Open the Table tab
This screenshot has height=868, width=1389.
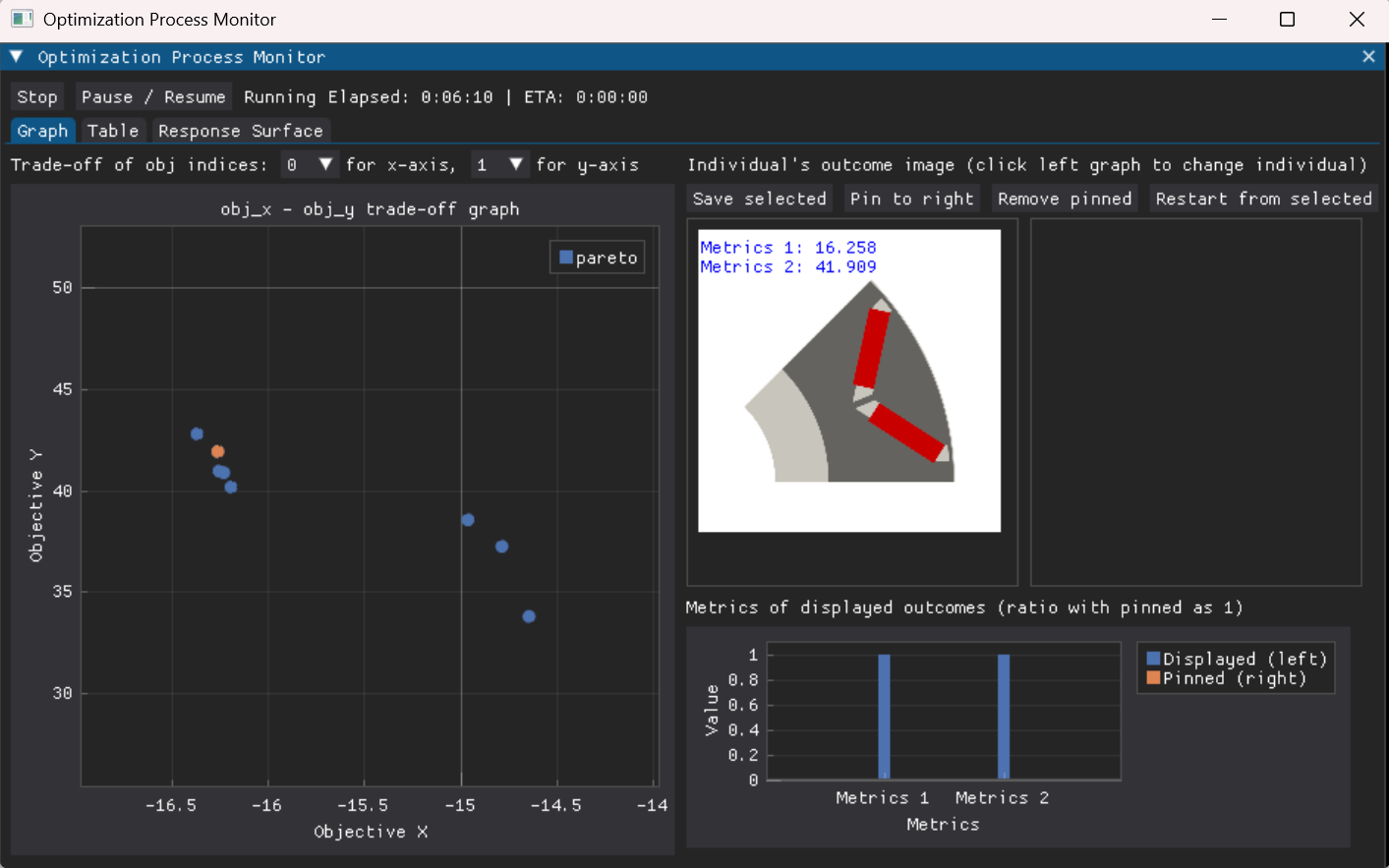(x=113, y=131)
